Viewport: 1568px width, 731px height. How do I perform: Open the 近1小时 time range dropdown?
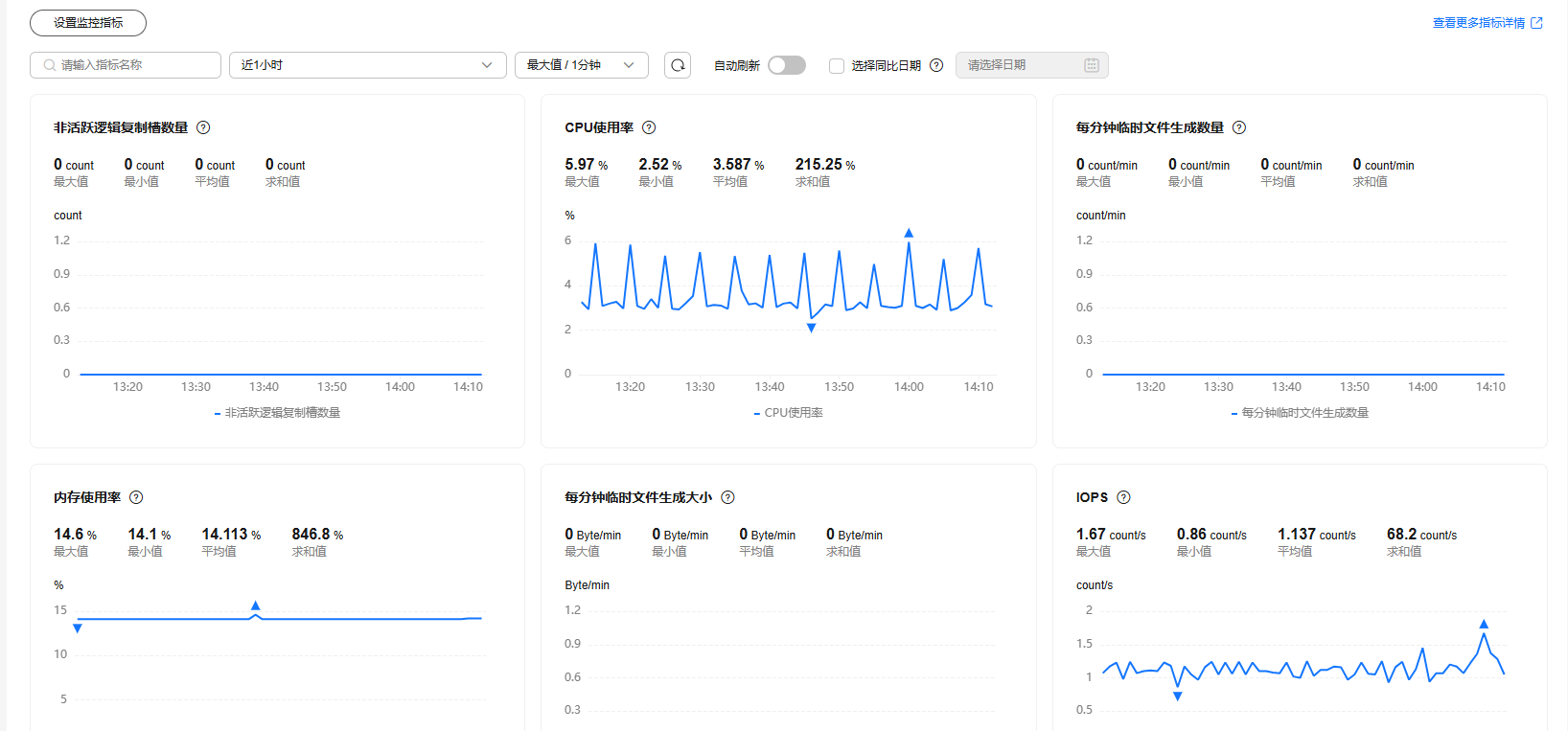tap(367, 65)
